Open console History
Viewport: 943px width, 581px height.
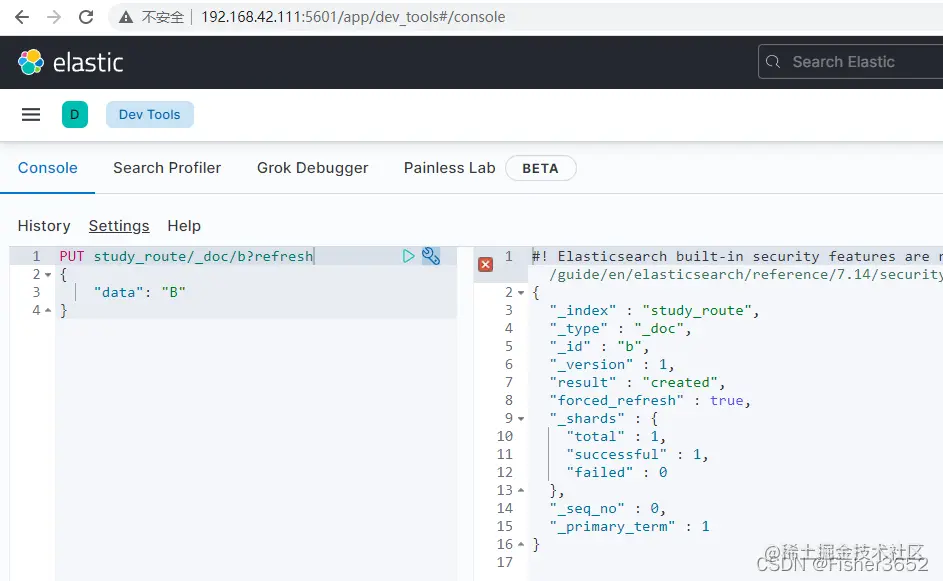[44, 226]
